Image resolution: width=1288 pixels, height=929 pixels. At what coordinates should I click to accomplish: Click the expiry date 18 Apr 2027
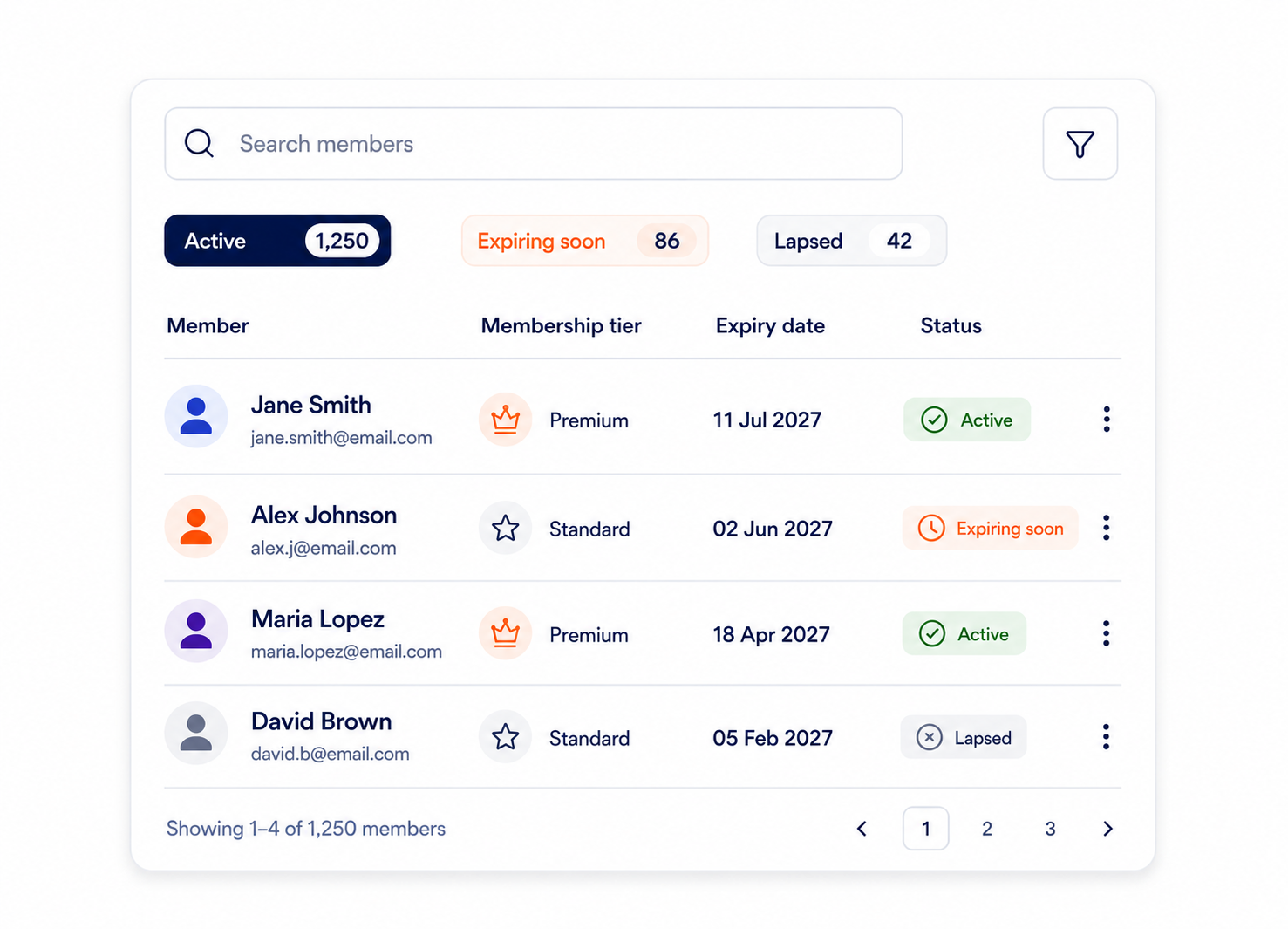[771, 634]
